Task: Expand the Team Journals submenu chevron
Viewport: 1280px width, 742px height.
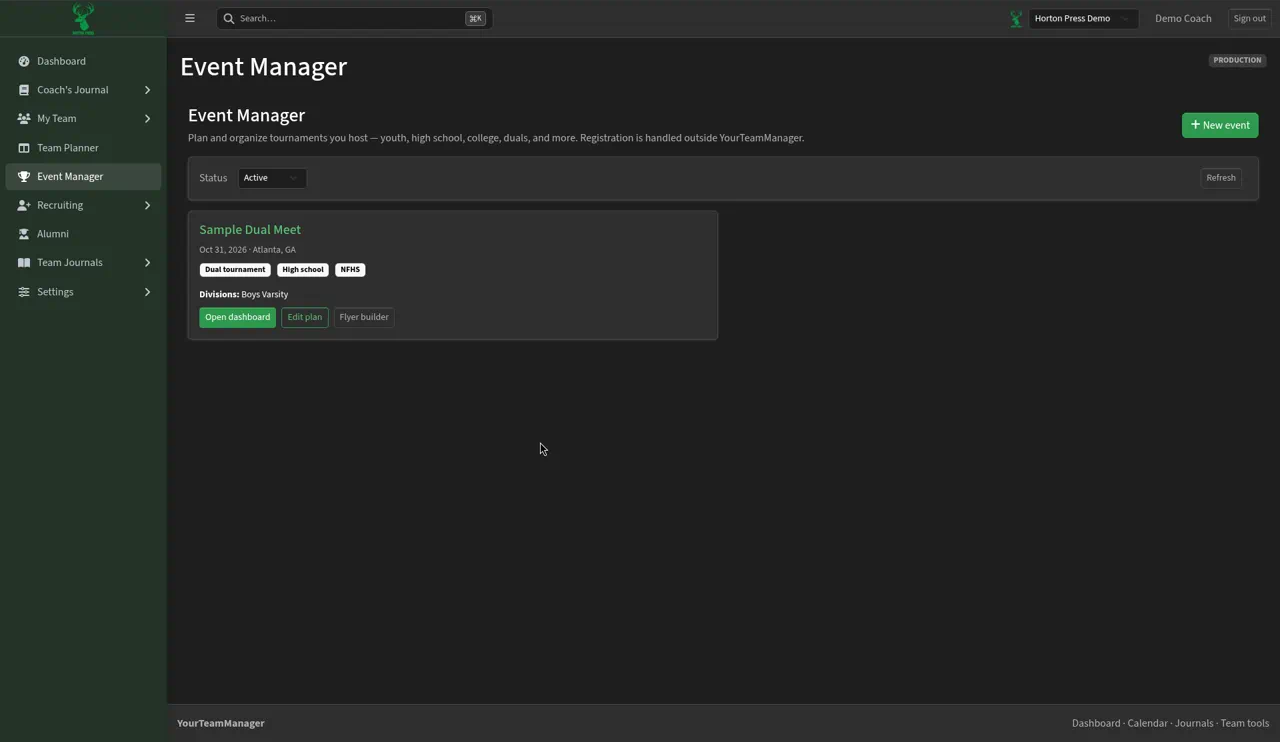Action: click(x=147, y=263)
